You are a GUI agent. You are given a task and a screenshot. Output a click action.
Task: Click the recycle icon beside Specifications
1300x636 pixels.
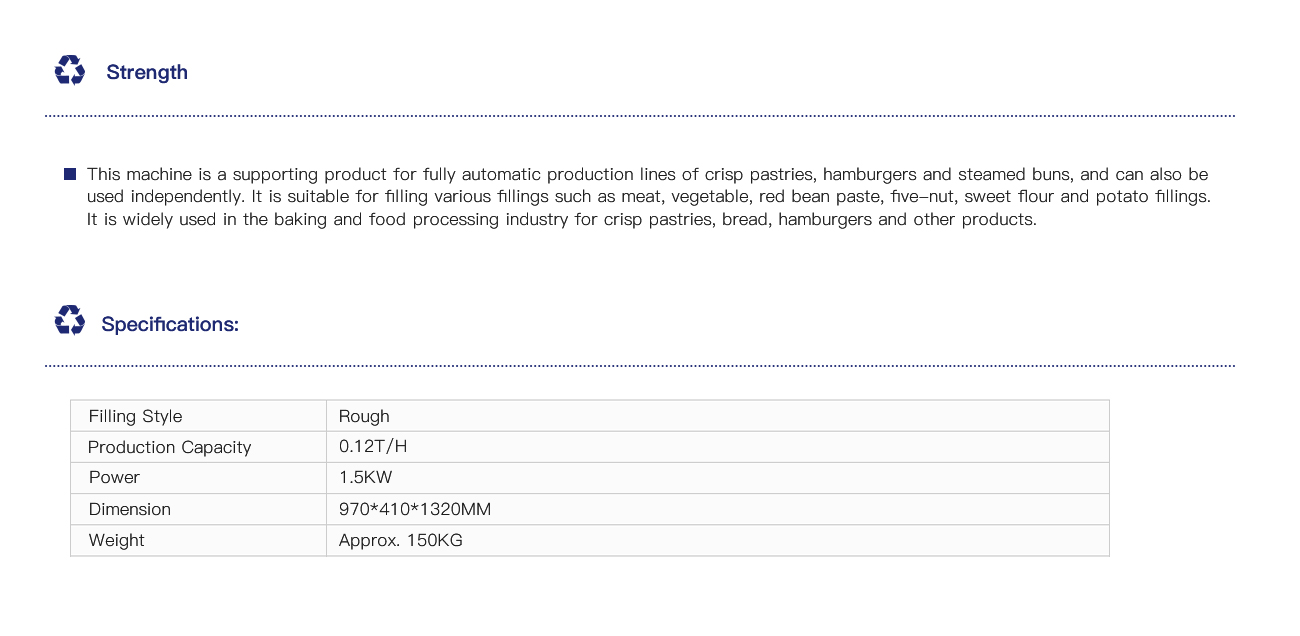[70, 321]
